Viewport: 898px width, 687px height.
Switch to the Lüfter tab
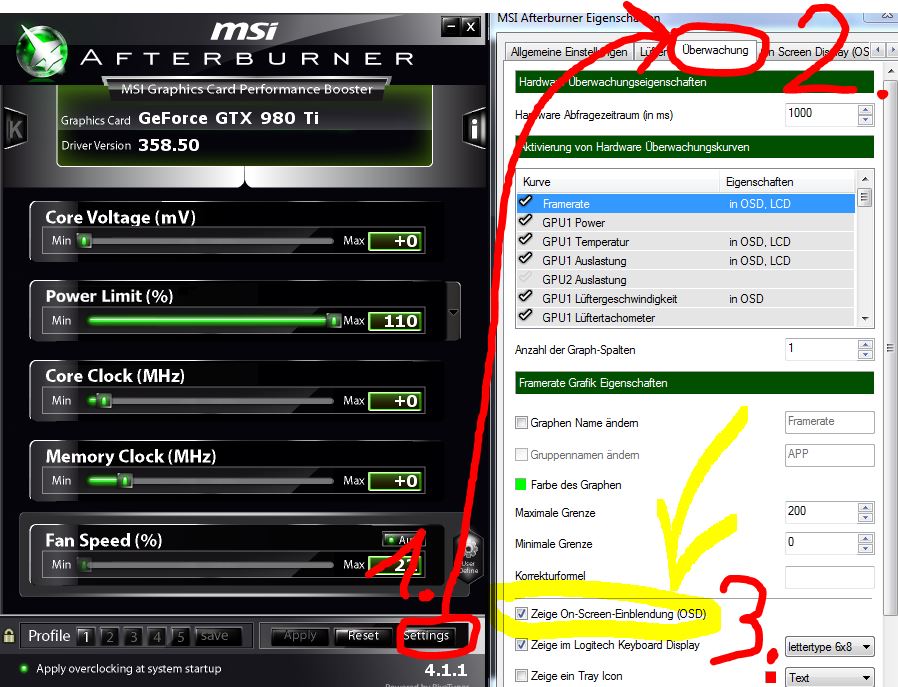click(653, 52)
